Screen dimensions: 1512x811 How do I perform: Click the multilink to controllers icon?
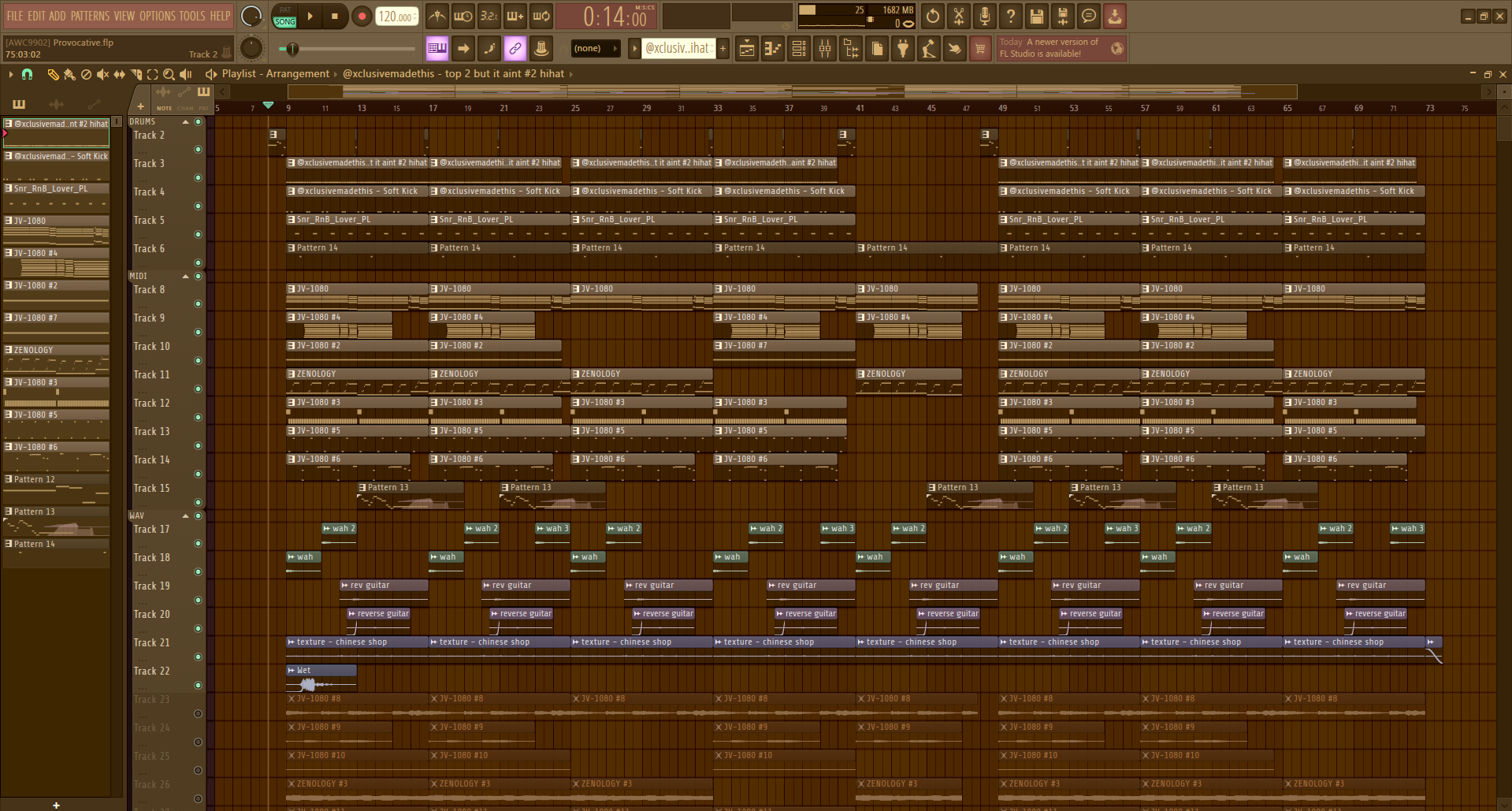541,48
